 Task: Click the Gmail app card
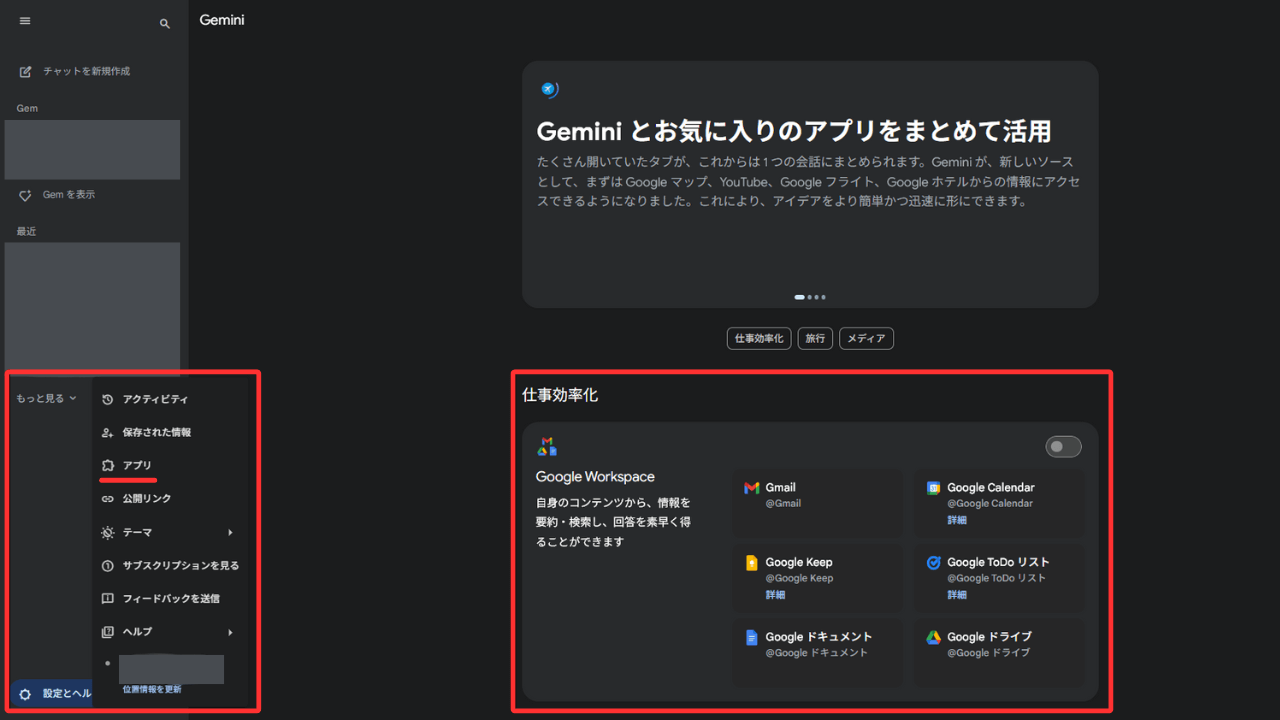pos(818,503)
